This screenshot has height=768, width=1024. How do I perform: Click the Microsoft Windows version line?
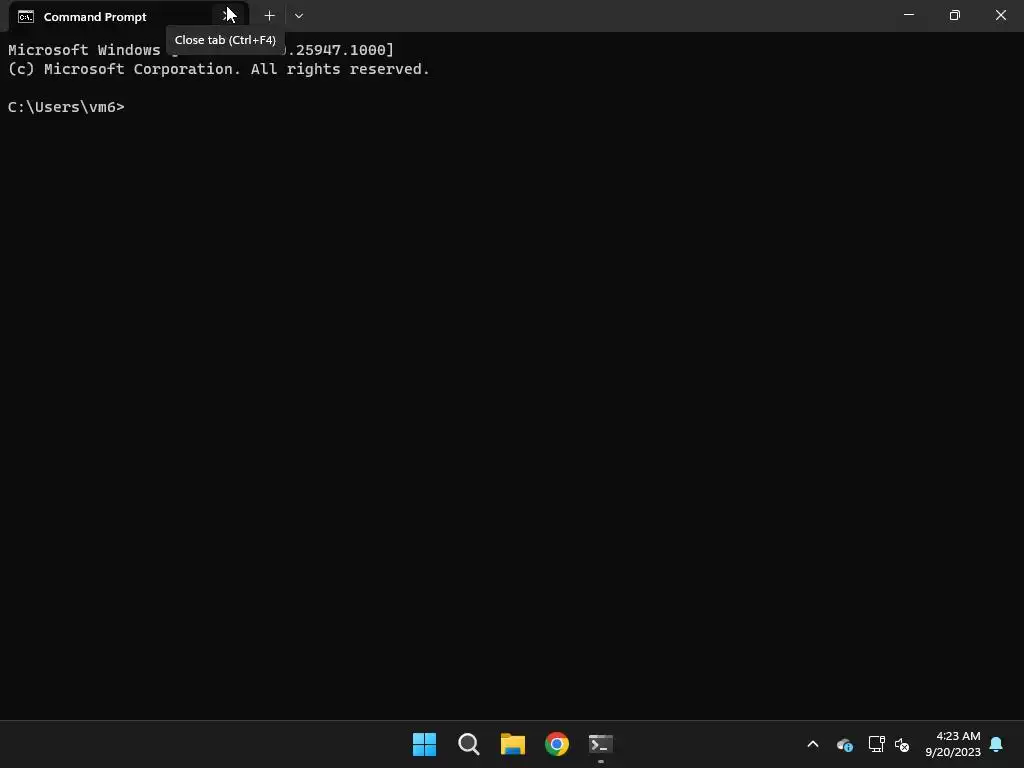point(200,50)
